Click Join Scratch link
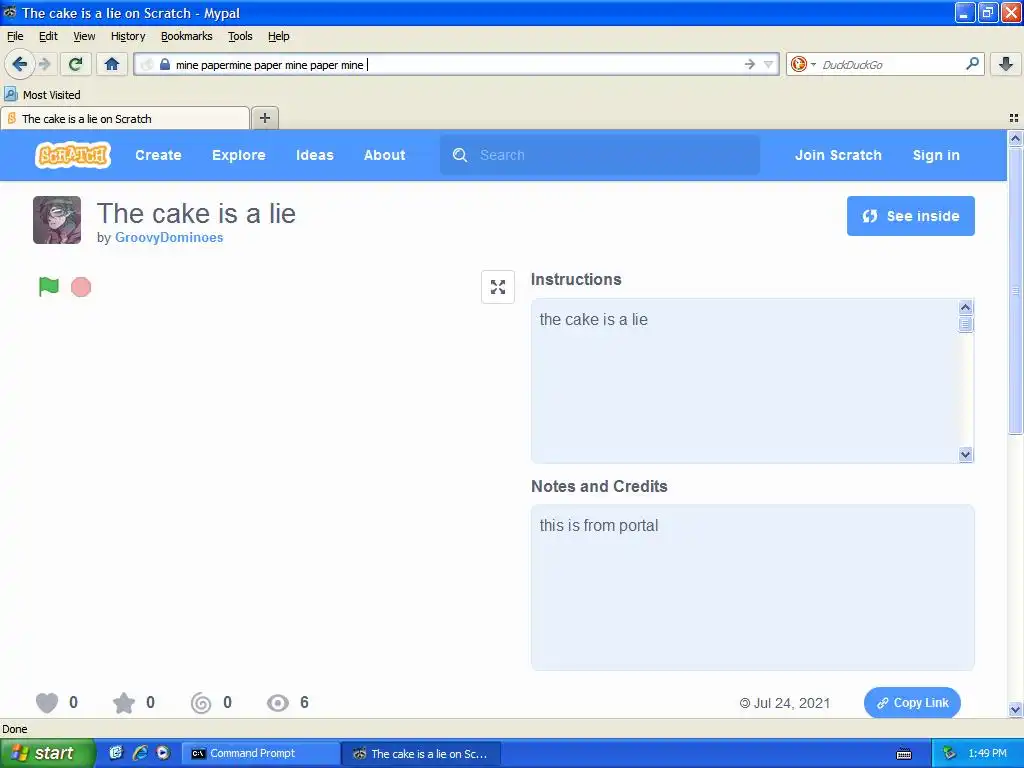This screenshot has width=1024, height=768. (839, 155)
